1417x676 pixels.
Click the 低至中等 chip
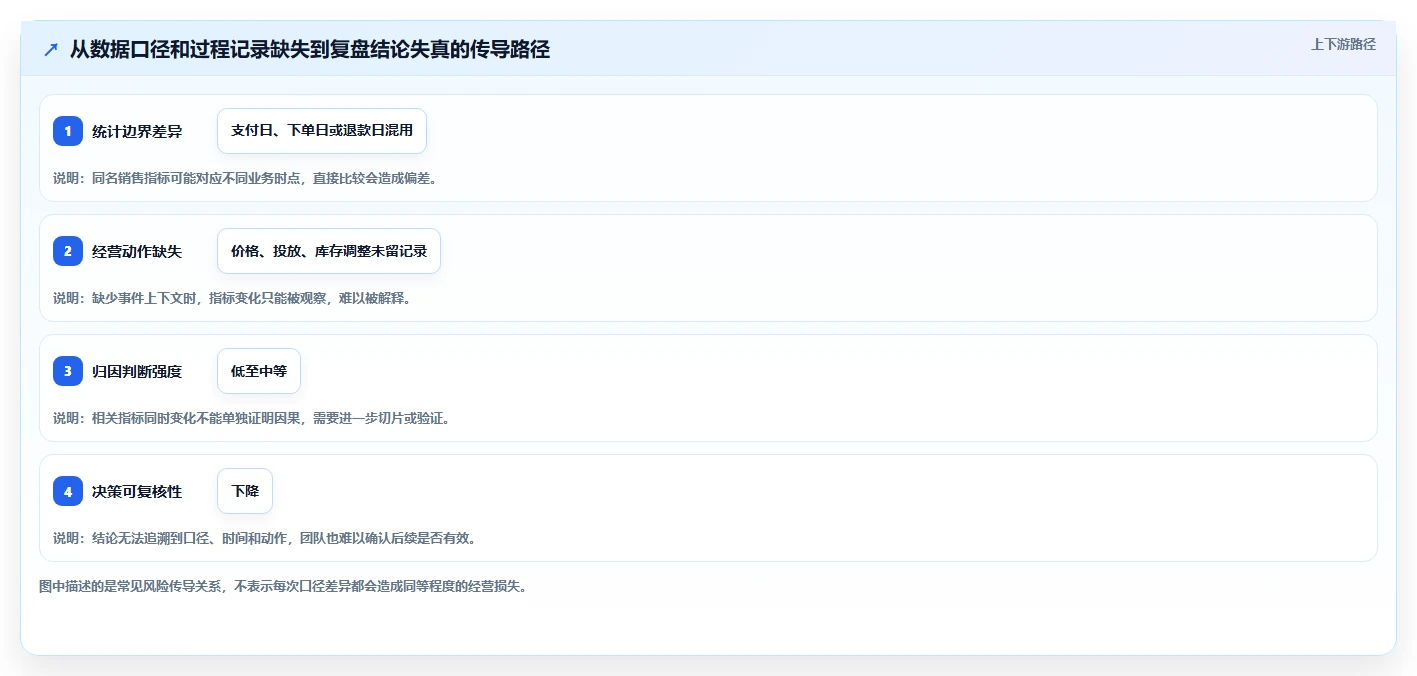tap(259, 371)
